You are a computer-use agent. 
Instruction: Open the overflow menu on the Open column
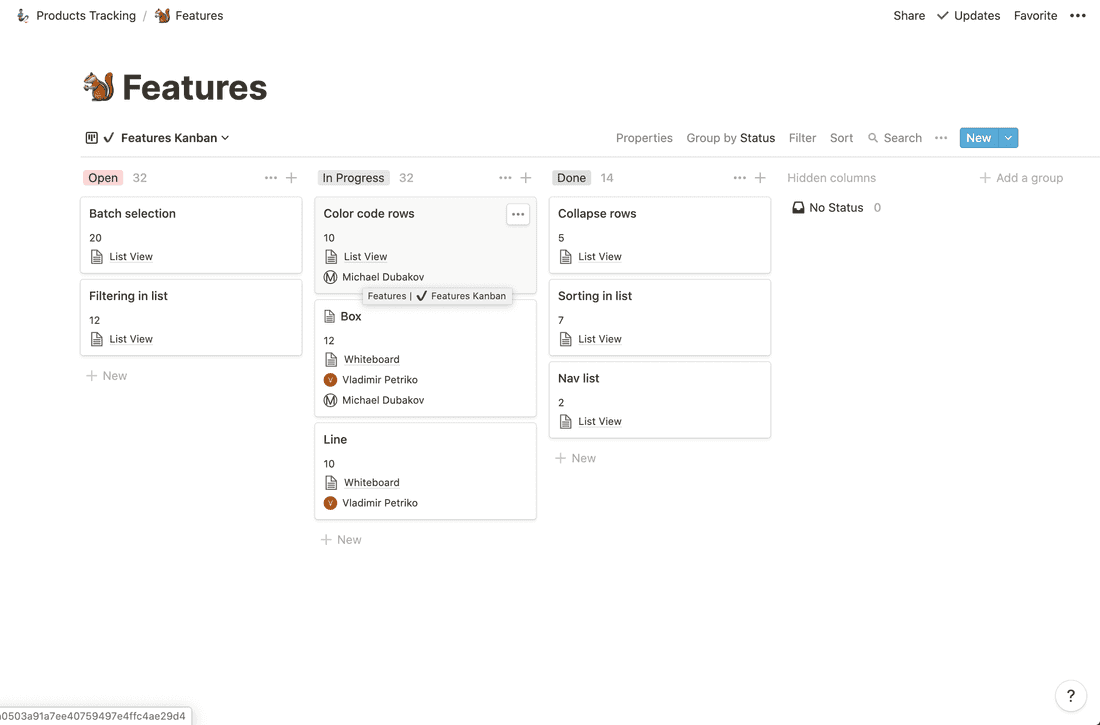click(x=271, y=177)
